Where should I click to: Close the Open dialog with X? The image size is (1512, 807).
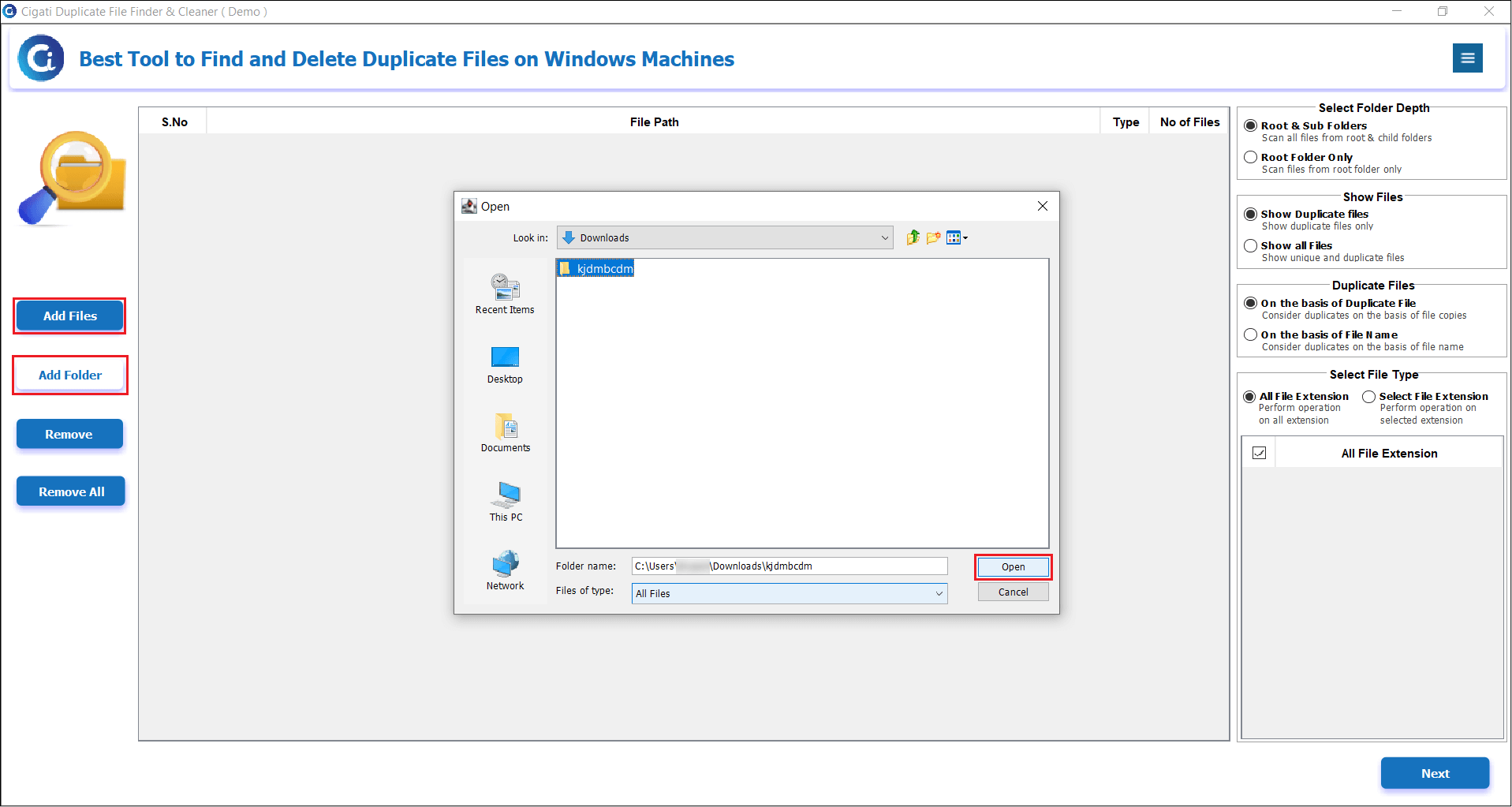click(1042, 206)
